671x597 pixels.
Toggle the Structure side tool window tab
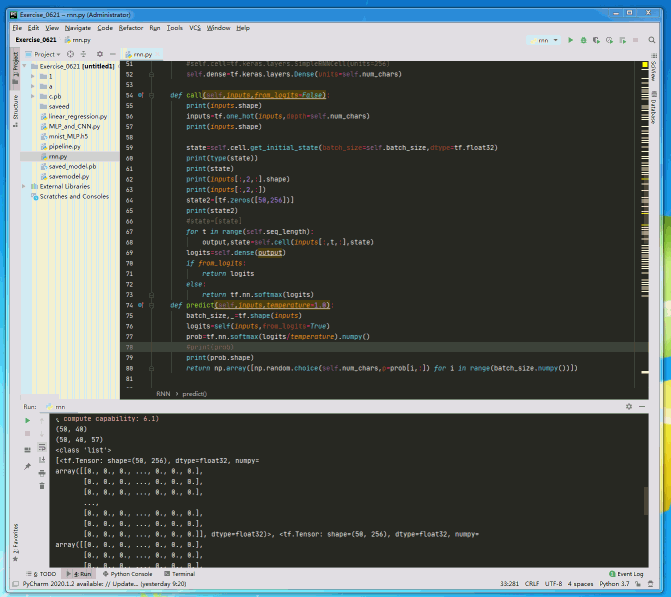pyautogui.click(x=15, y=110)
